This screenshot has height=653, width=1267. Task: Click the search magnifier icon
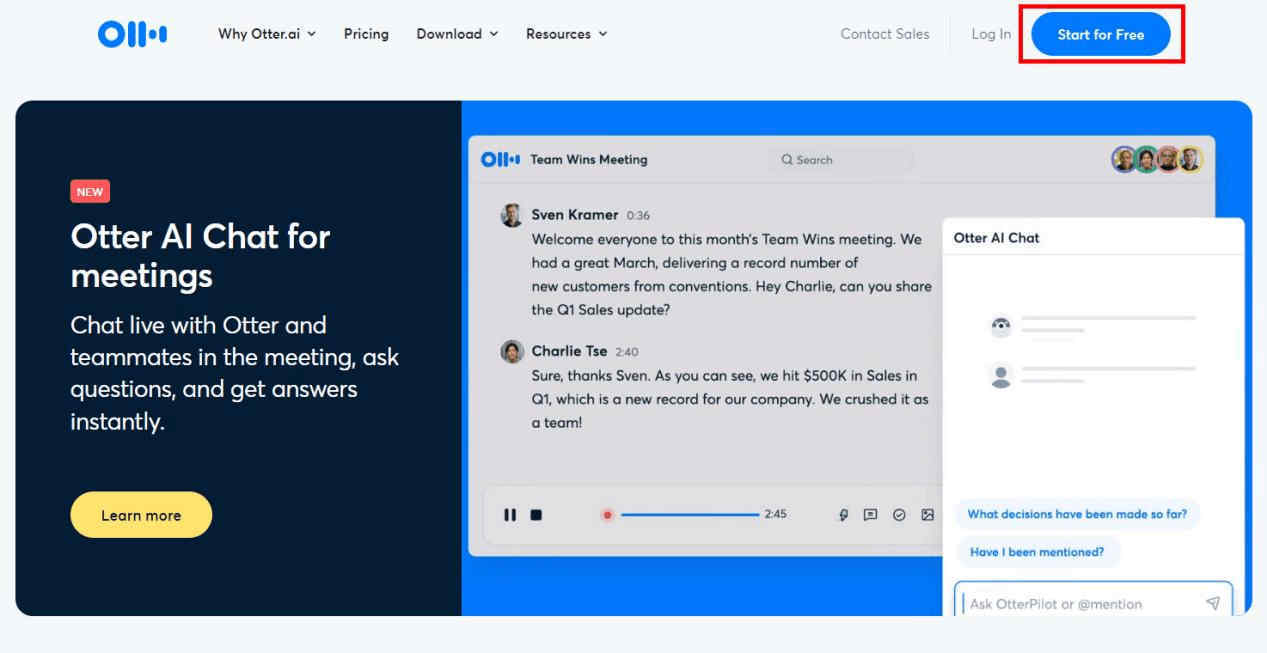(787, 160)
